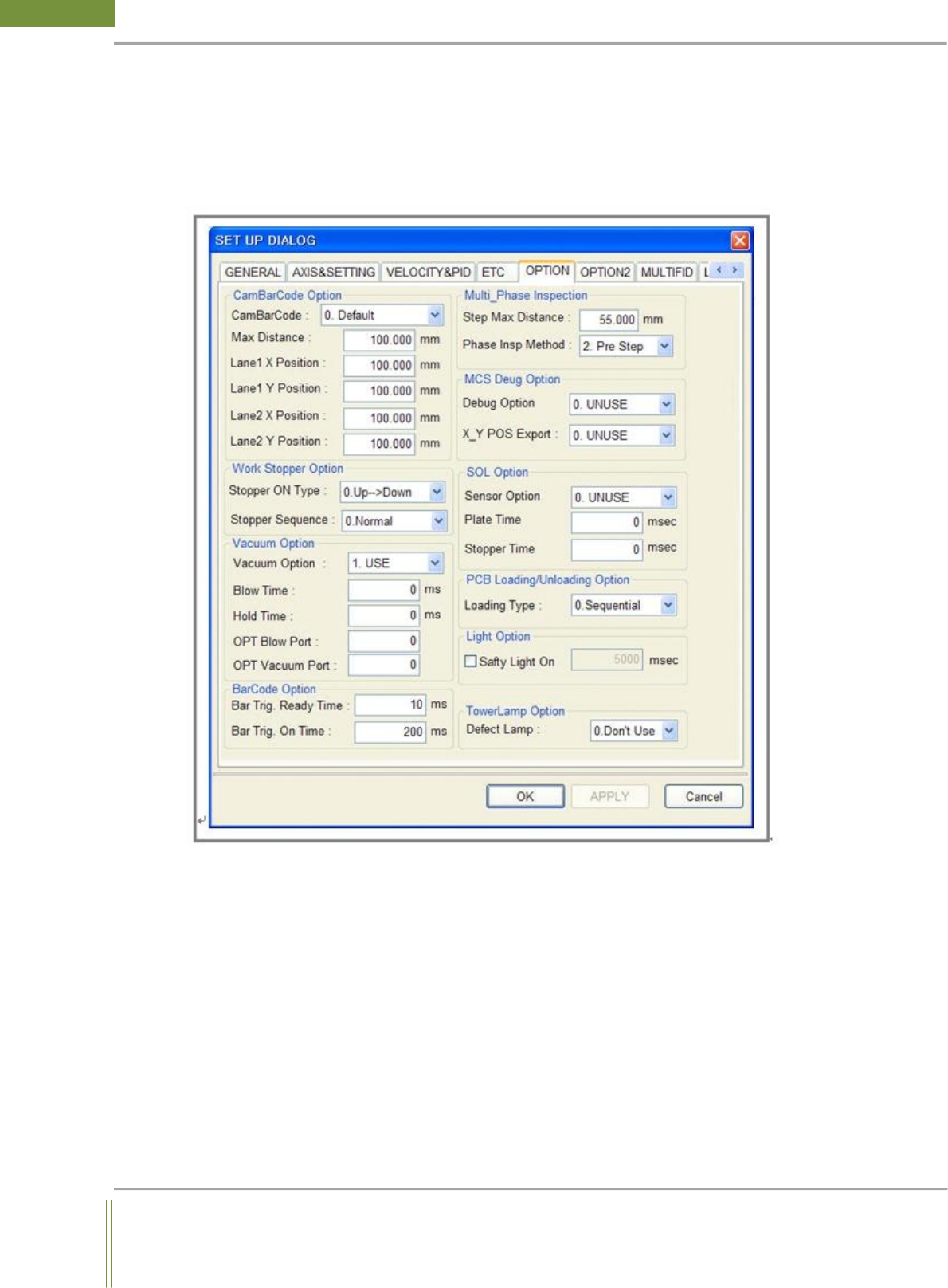This screenshot has width=948, height=1288.
Task: Click the Max Distance input field
Action: [379, 340]
